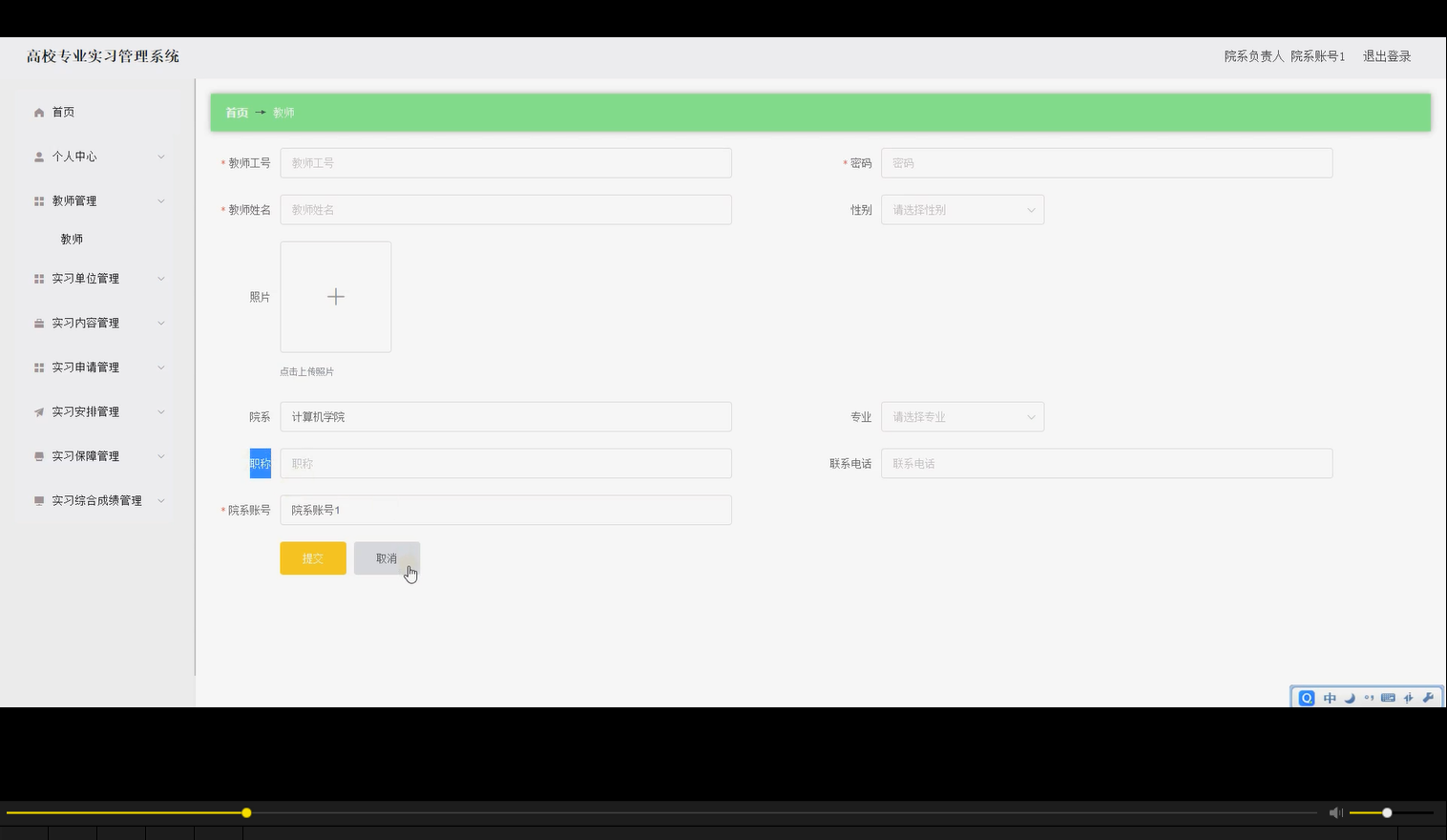
Task: Click the 教师工号 input field
Action: point(506,163)
